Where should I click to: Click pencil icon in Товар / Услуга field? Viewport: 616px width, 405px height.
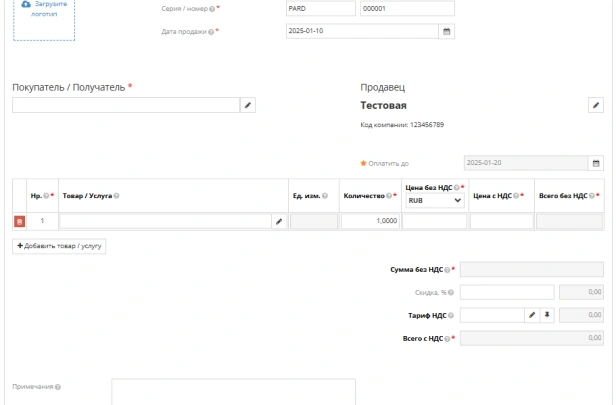click(279, 222)
